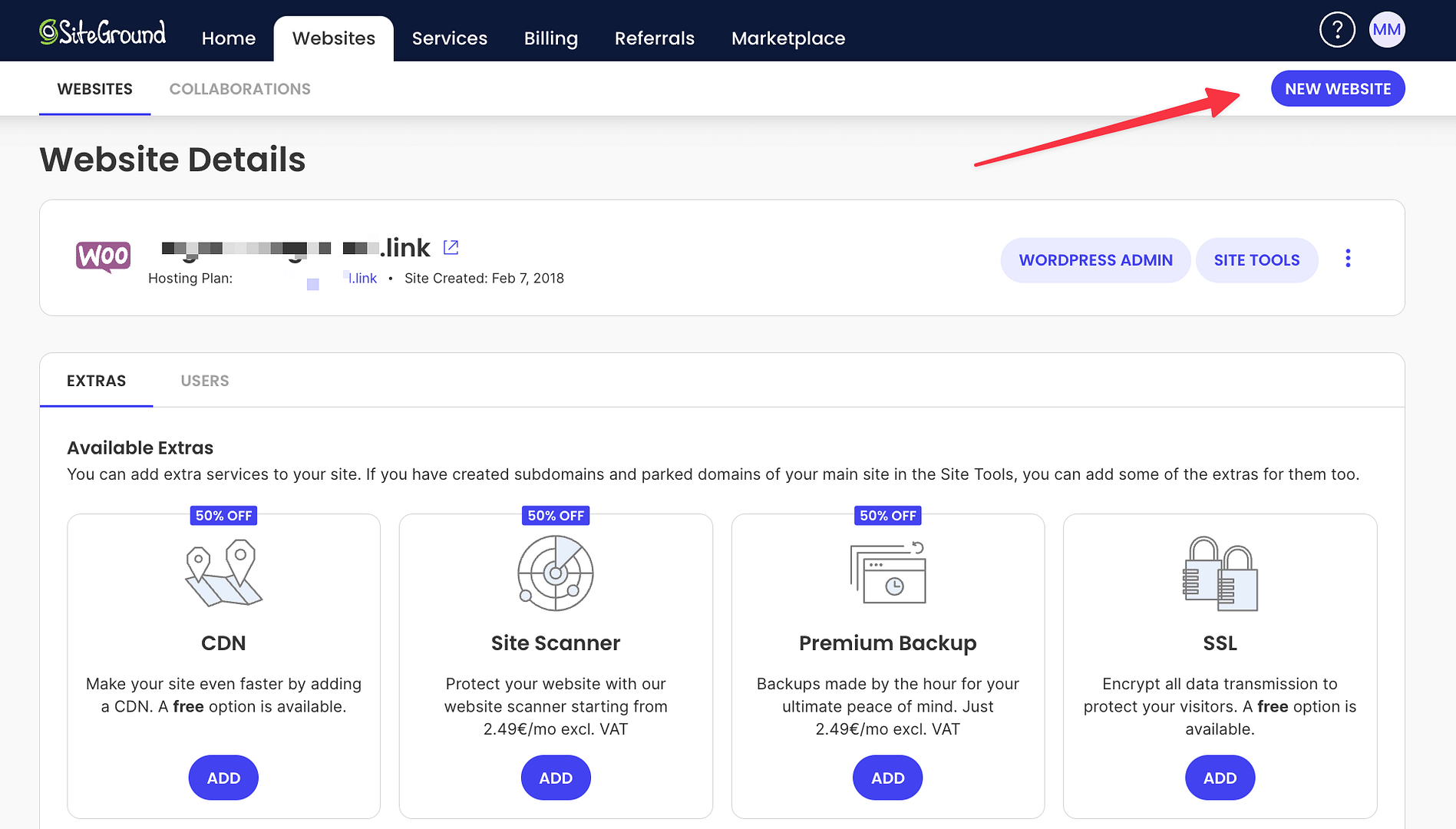Click the SiteGround logo
Screen dimensions: 1456x829
coord(103,31)
